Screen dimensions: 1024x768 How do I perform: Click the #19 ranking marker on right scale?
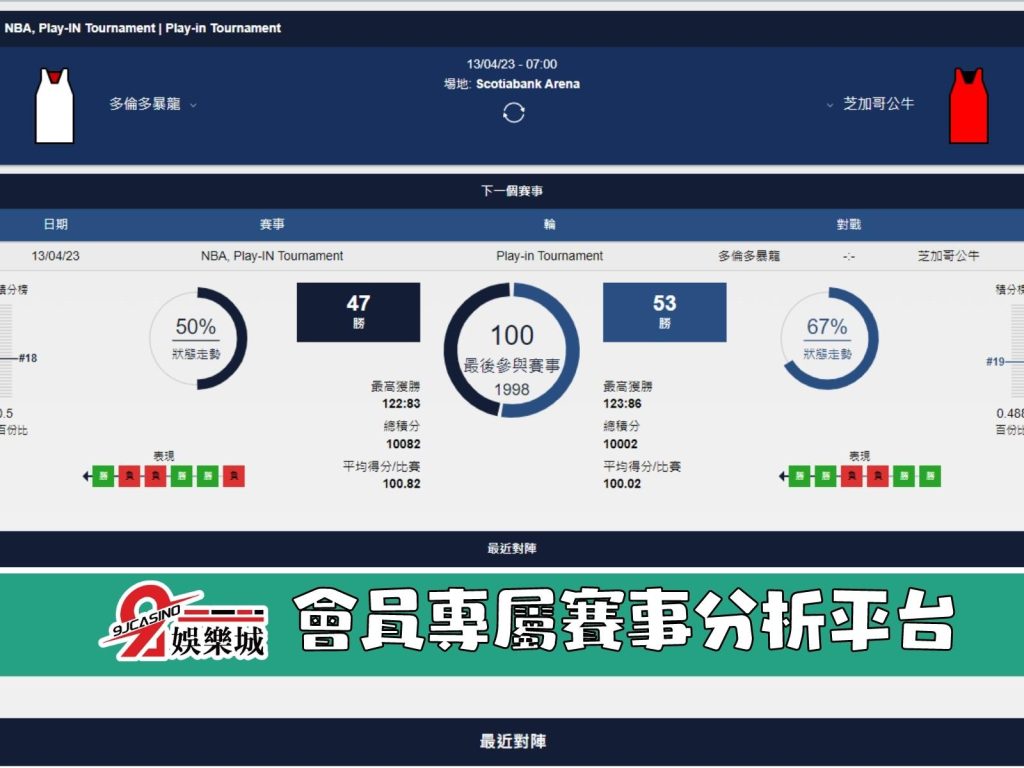(x=996, y=358)
